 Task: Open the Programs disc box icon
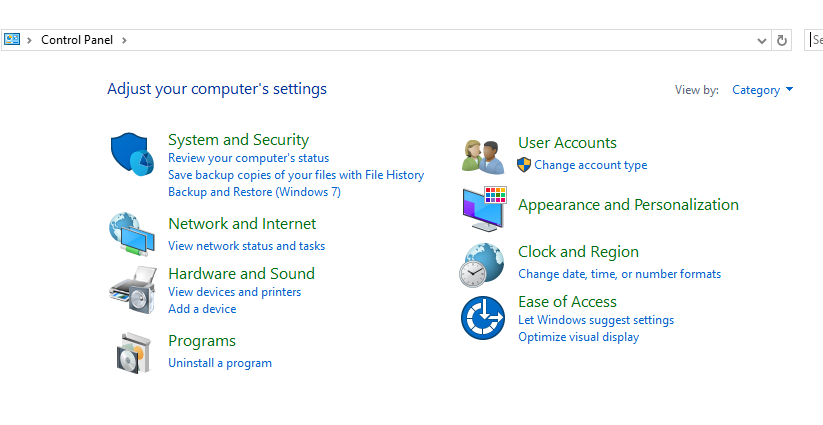[x=131, y=352]
